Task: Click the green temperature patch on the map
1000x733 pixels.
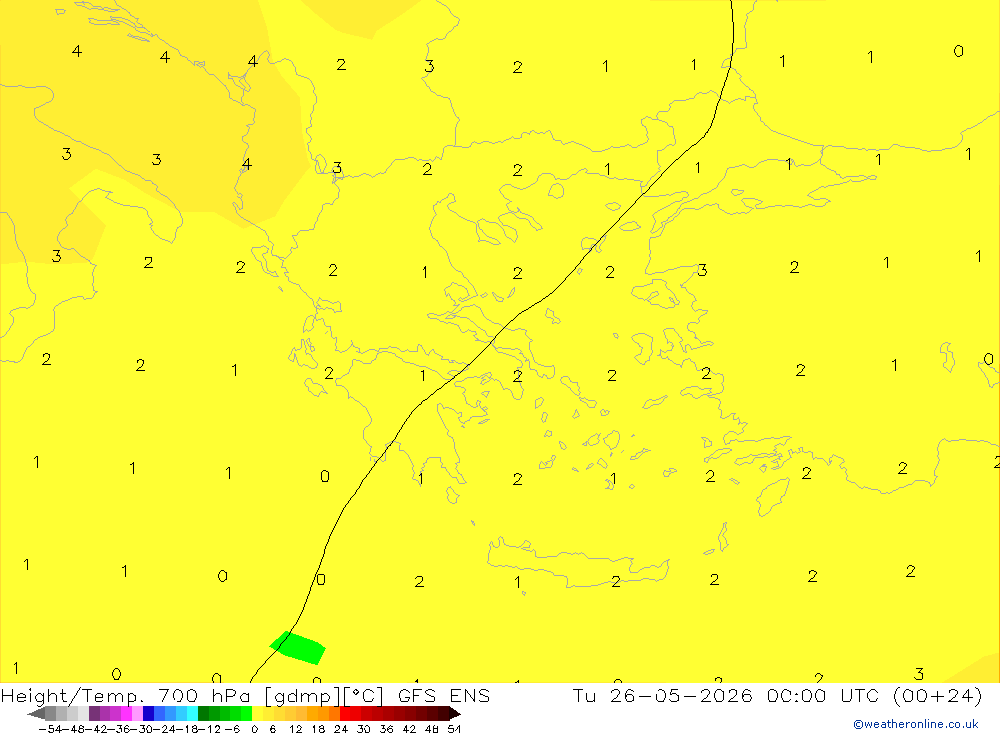Action: tap(298, 648)
